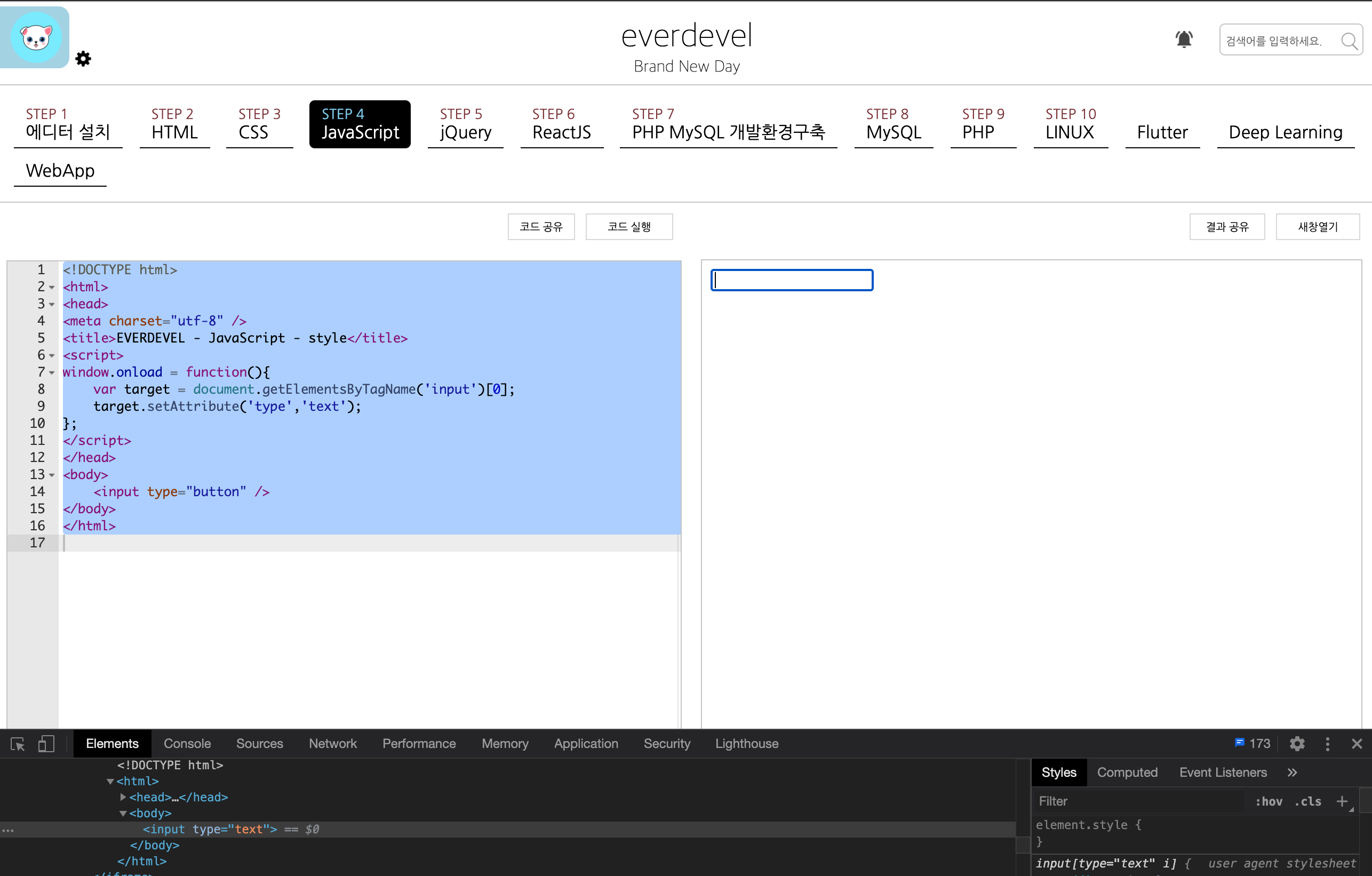Activate DevTools element inspector icon

(x=17, y=744)
